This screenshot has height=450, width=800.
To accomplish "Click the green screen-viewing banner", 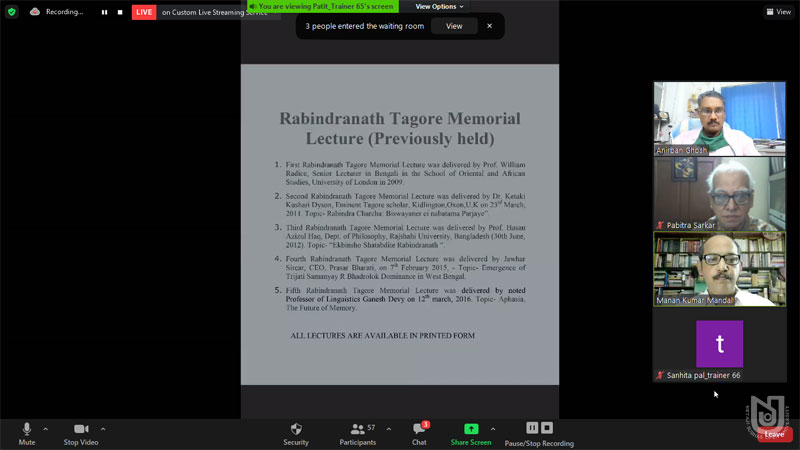I will 323,6.
